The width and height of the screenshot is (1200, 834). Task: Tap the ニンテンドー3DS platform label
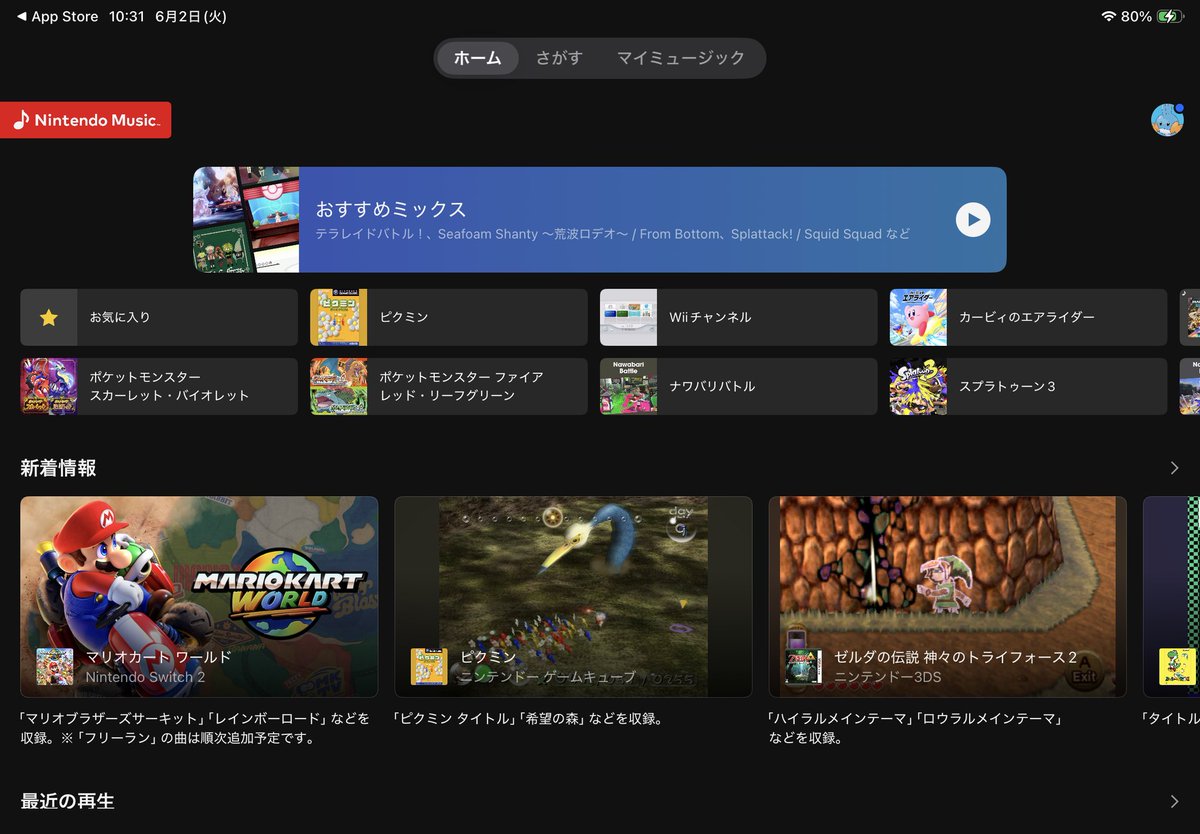pos(888,677)
